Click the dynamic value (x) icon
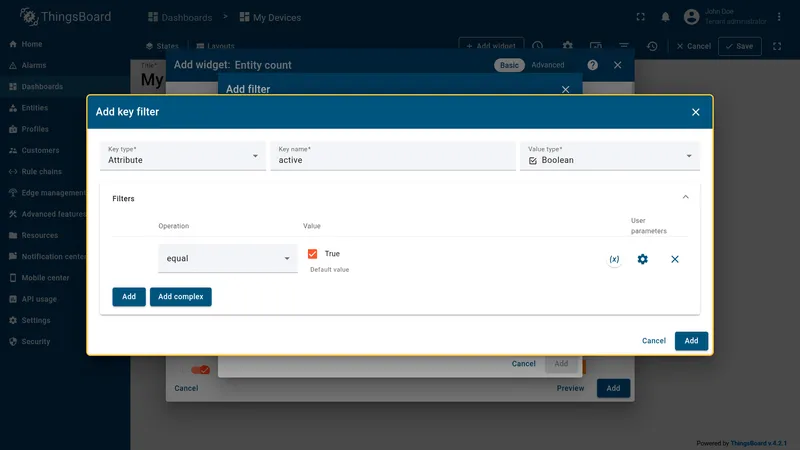Screen dimensions: 800x450 pos(614,259)
